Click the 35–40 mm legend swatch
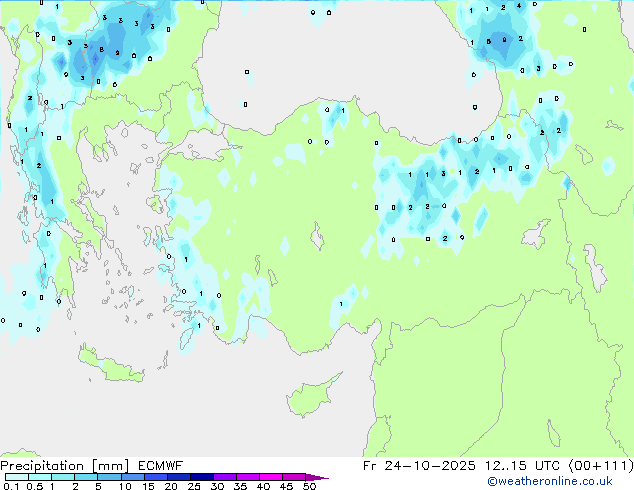 [248, 477]
